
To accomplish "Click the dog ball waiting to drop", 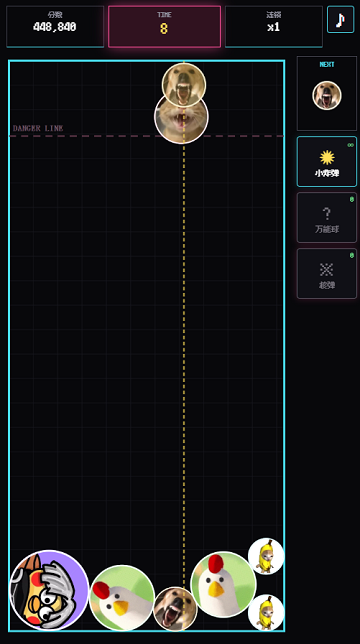I will (184, 85).
